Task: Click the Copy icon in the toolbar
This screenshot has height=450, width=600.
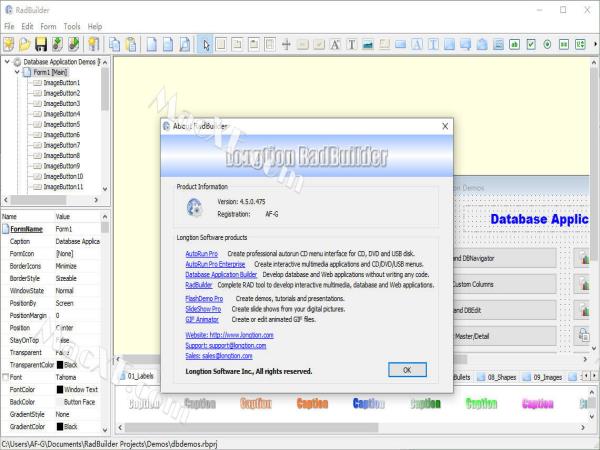Action: [114, 44]
